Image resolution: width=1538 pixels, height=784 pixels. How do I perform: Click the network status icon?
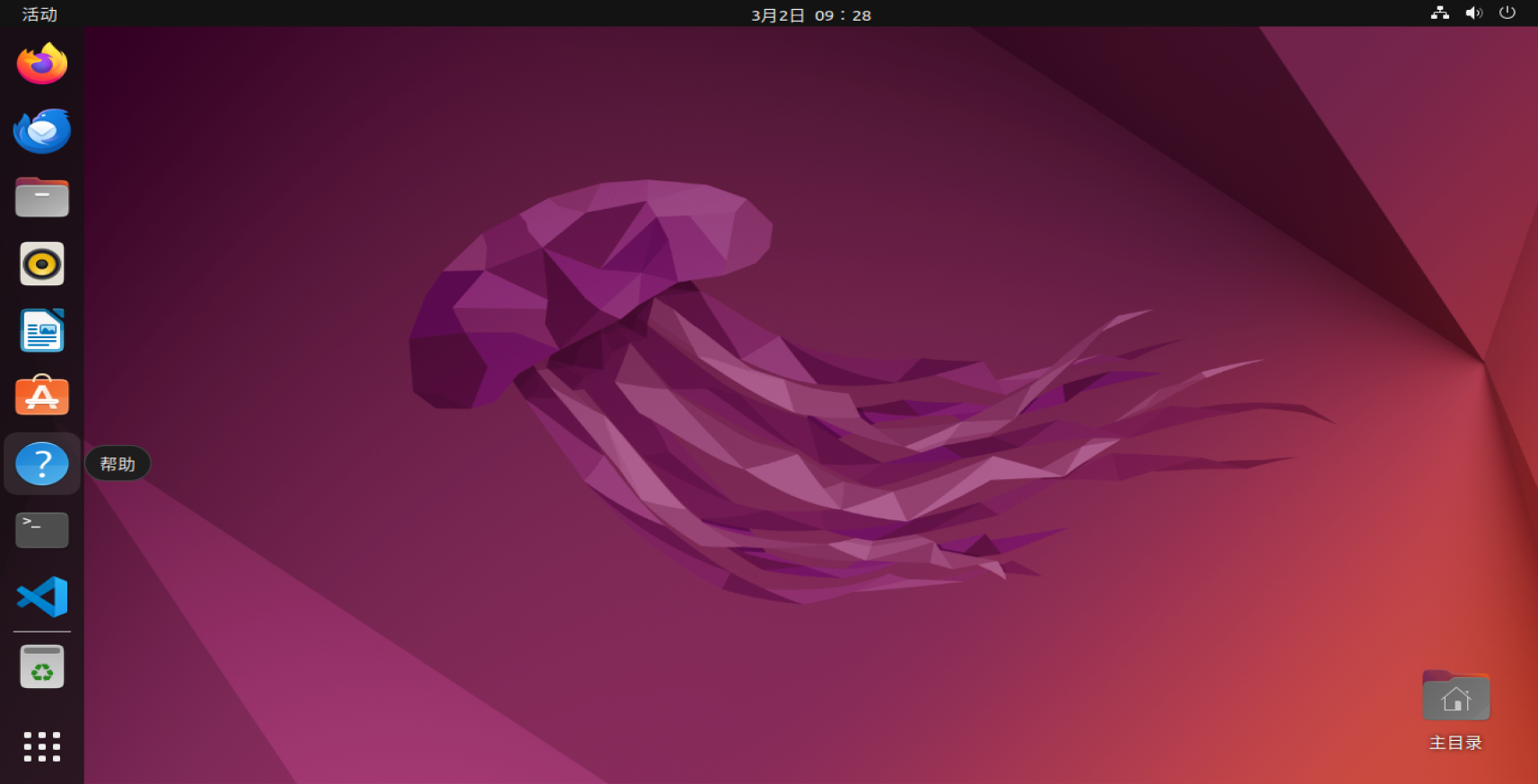tap(1440, 13)
